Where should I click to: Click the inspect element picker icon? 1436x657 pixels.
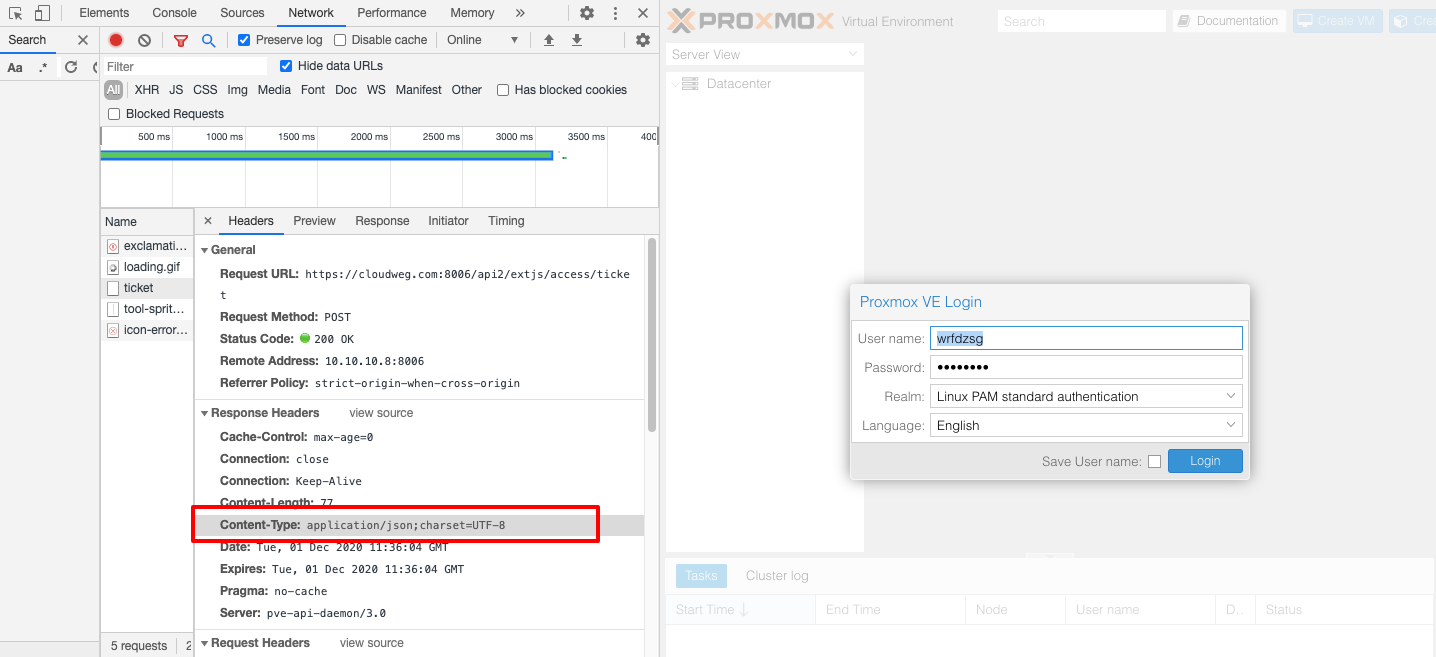(x=16, y=13)
